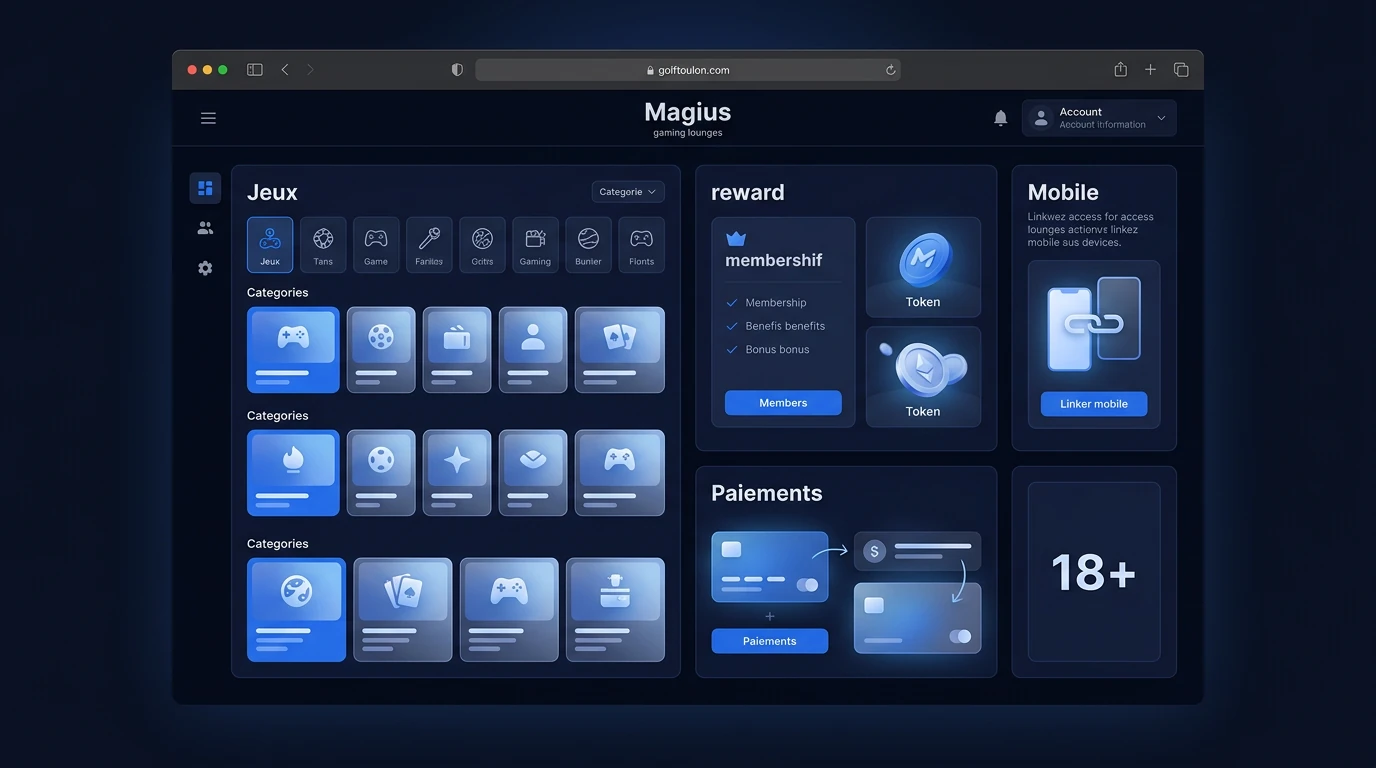
Task: Open the hamburger menu
Action: click(x=208, y=118)
